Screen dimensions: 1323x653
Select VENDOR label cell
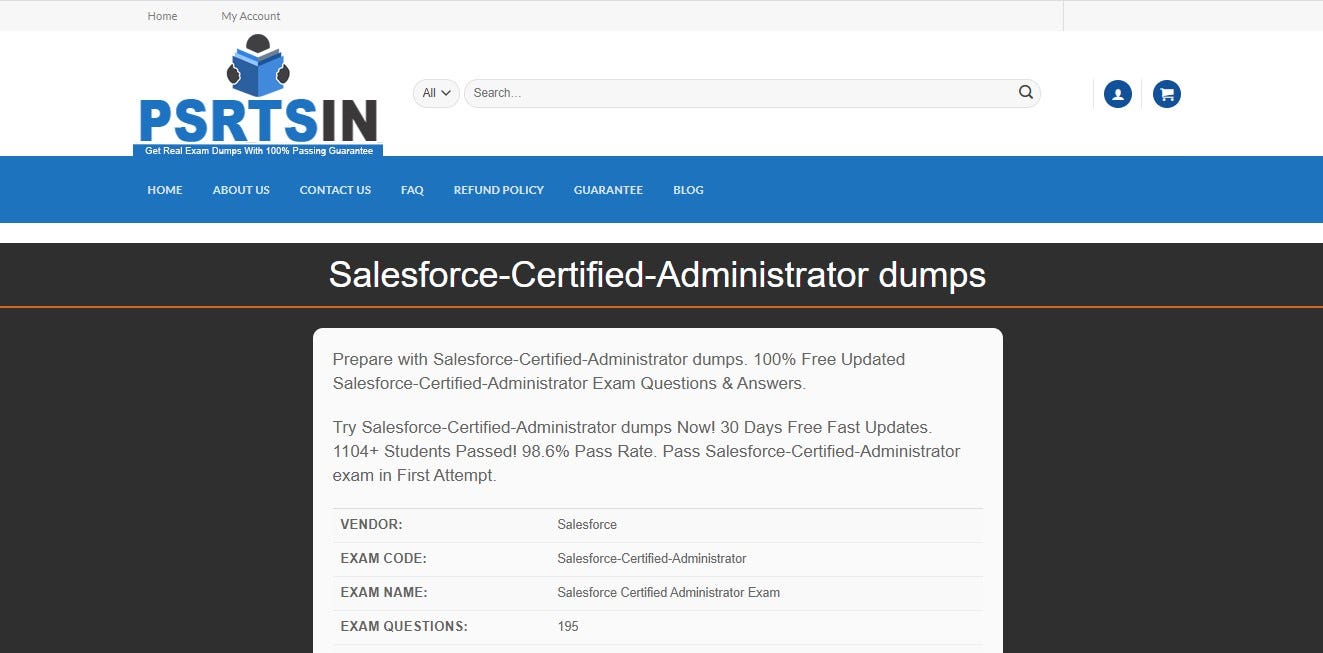[x=371, y=525]
